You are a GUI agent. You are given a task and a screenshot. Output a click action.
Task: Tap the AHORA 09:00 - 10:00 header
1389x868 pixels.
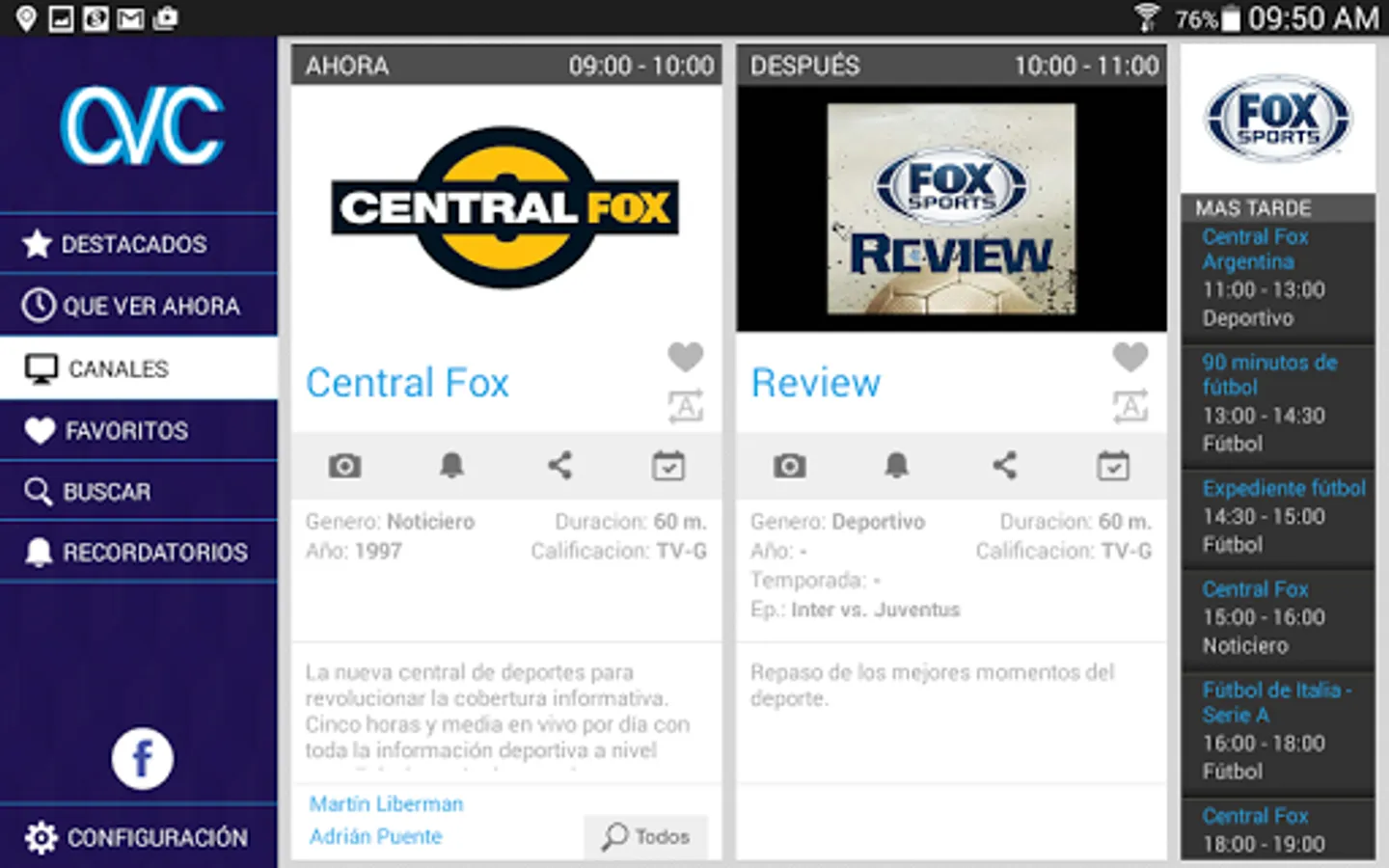point(506,66)
